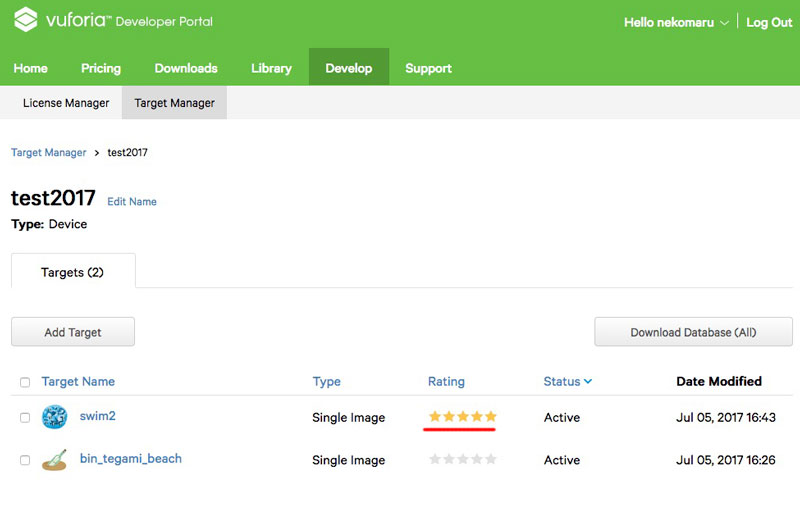This screenshot has width=800, height=505.
Task: Click the Edit Name link
Action: click(x=132, y=201)
